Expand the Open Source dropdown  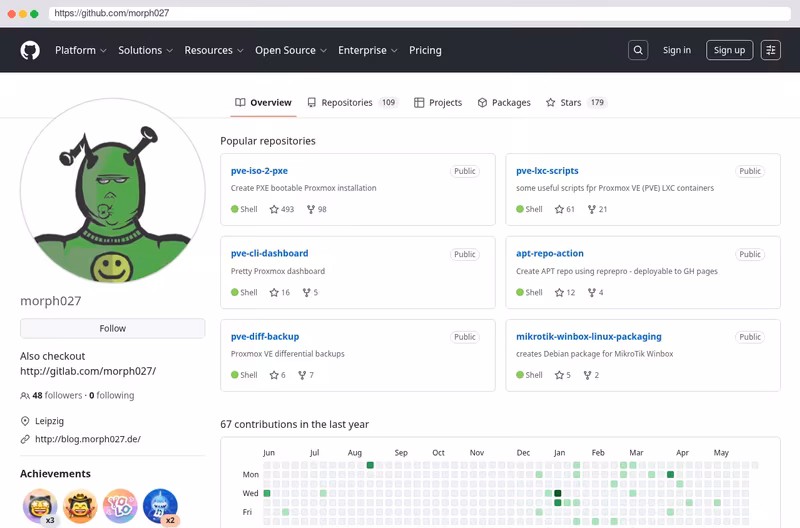tap(291, 50)
